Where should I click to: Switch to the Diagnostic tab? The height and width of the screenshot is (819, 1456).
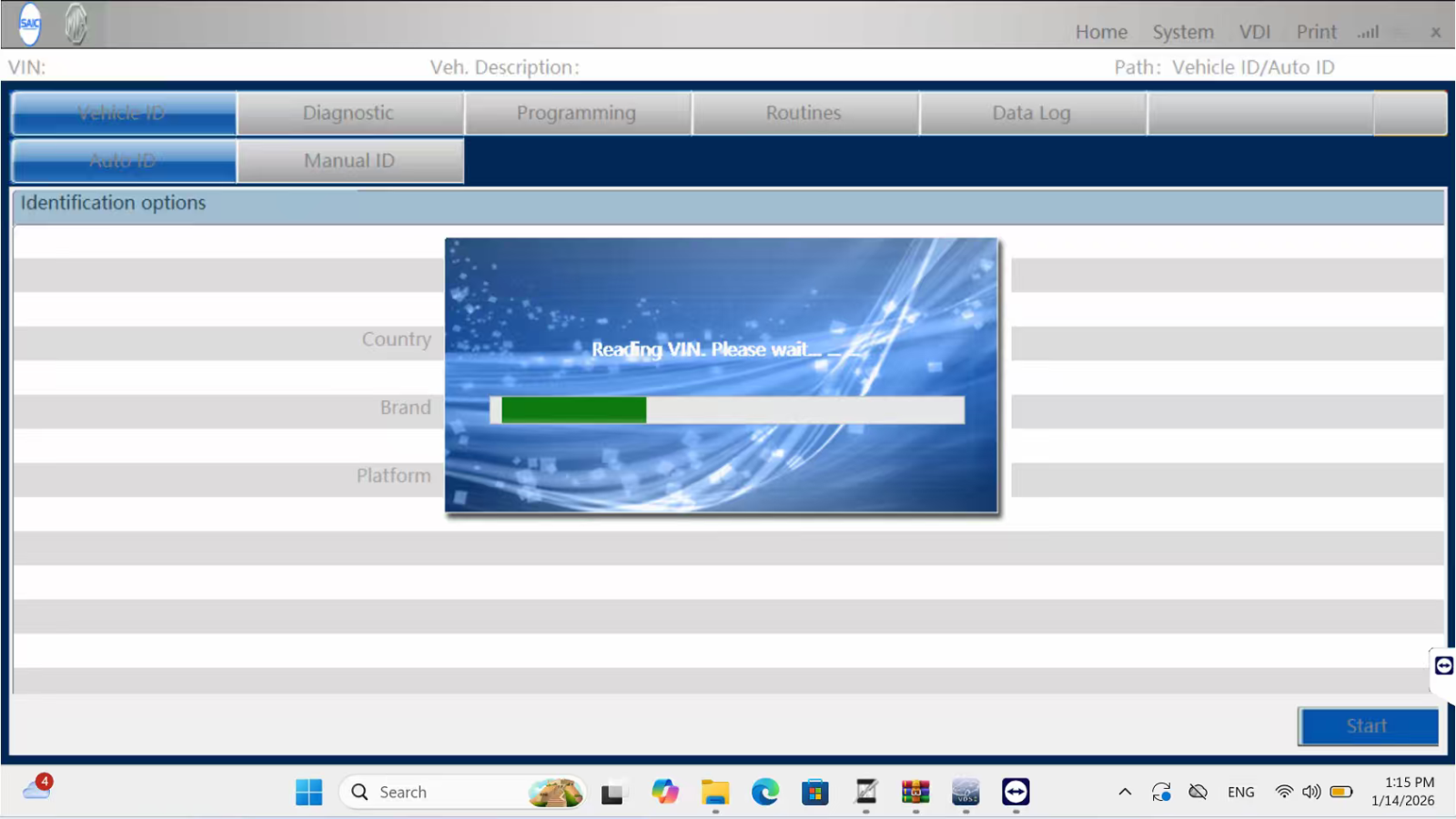[349, 113]
